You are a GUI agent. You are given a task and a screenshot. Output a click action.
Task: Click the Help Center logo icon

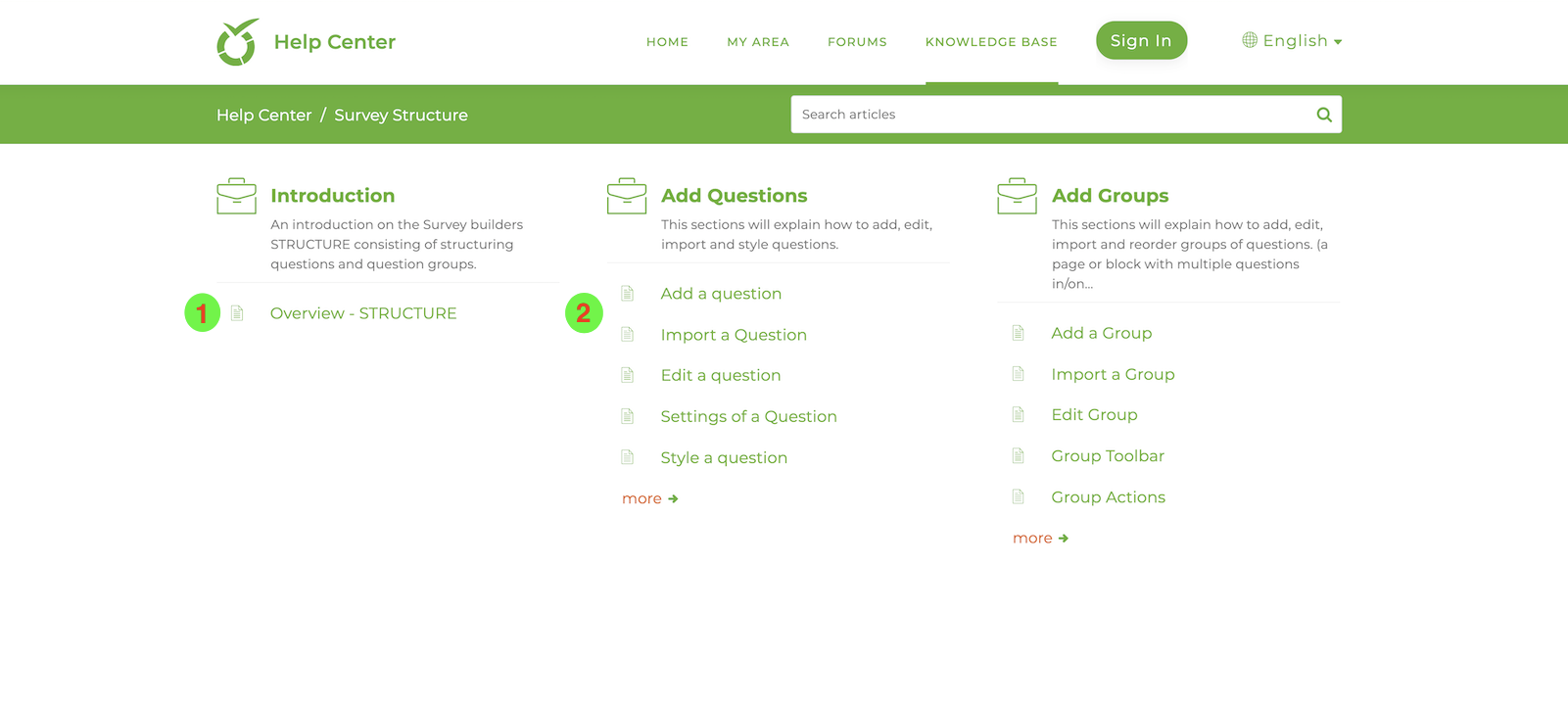pyautogui.click(x=237, y=42)
